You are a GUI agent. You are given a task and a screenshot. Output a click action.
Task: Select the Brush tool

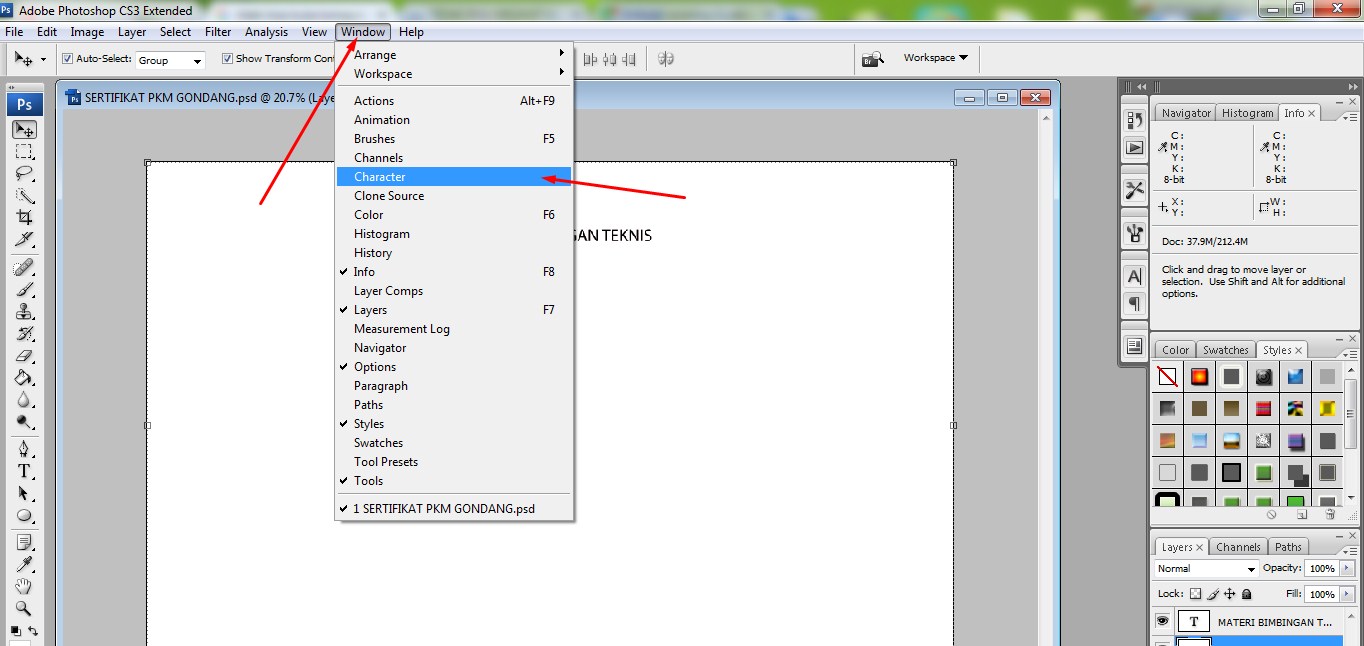(x=24, y=290)
